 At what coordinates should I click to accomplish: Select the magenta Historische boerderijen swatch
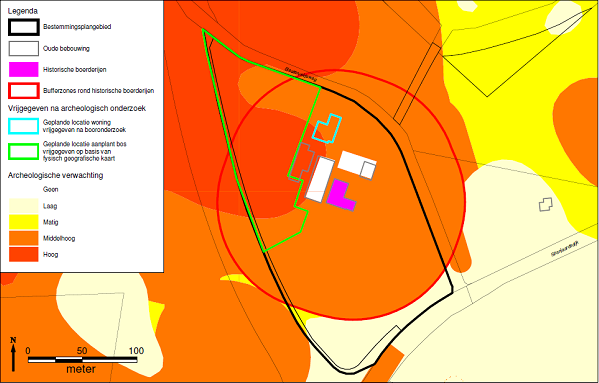(x=24, y=69)
